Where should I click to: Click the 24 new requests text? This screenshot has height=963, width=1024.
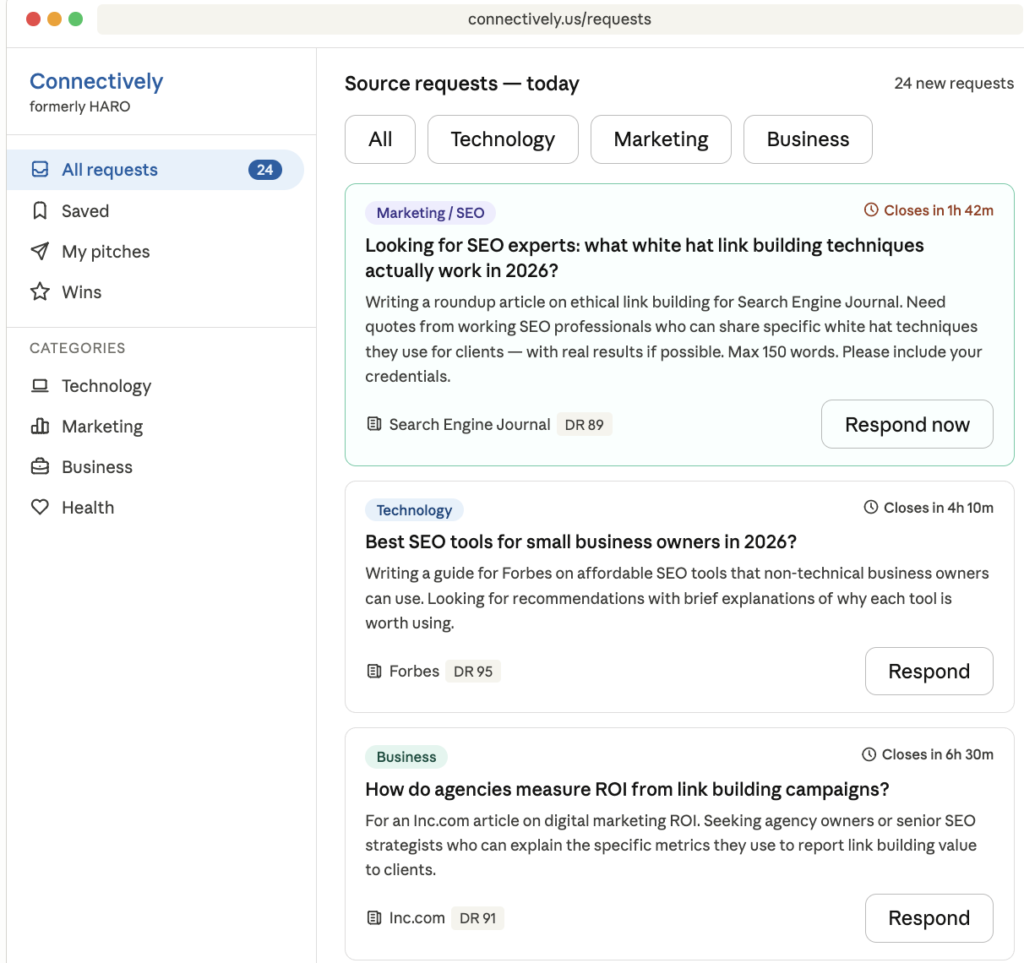click(953, 84)
